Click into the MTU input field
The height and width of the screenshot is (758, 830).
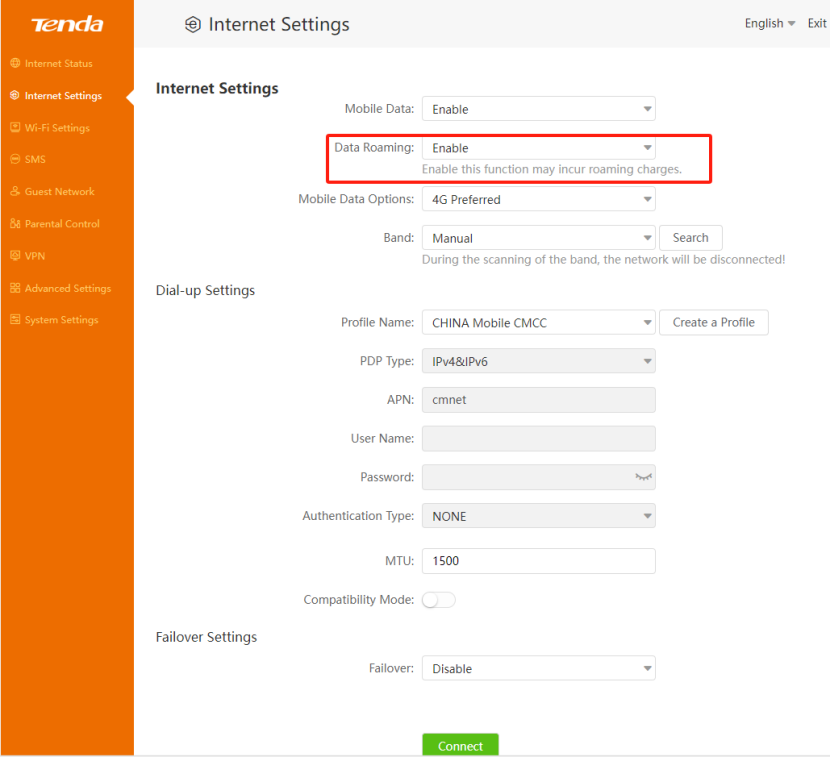click(538, 561)
